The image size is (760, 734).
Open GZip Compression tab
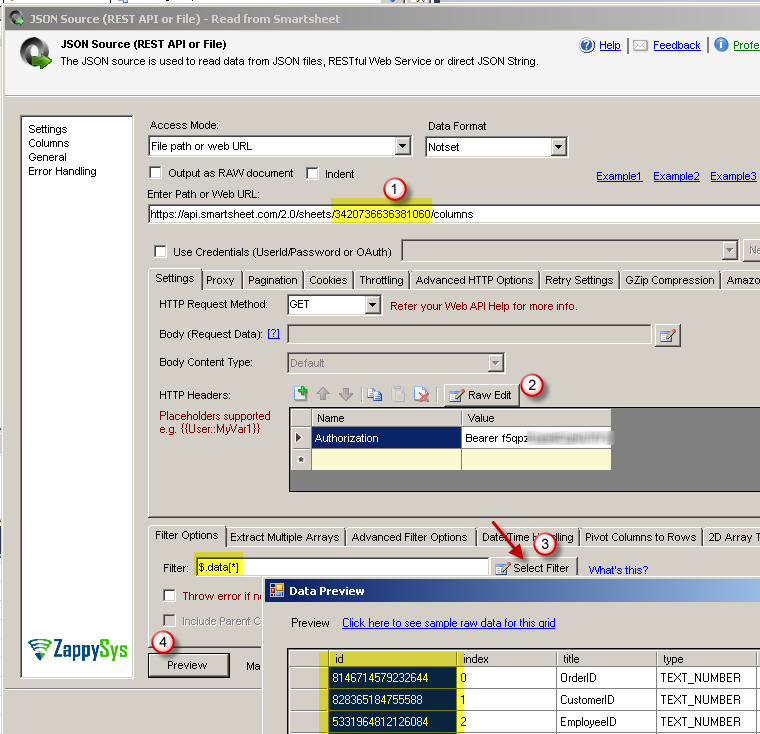point(669,280)
